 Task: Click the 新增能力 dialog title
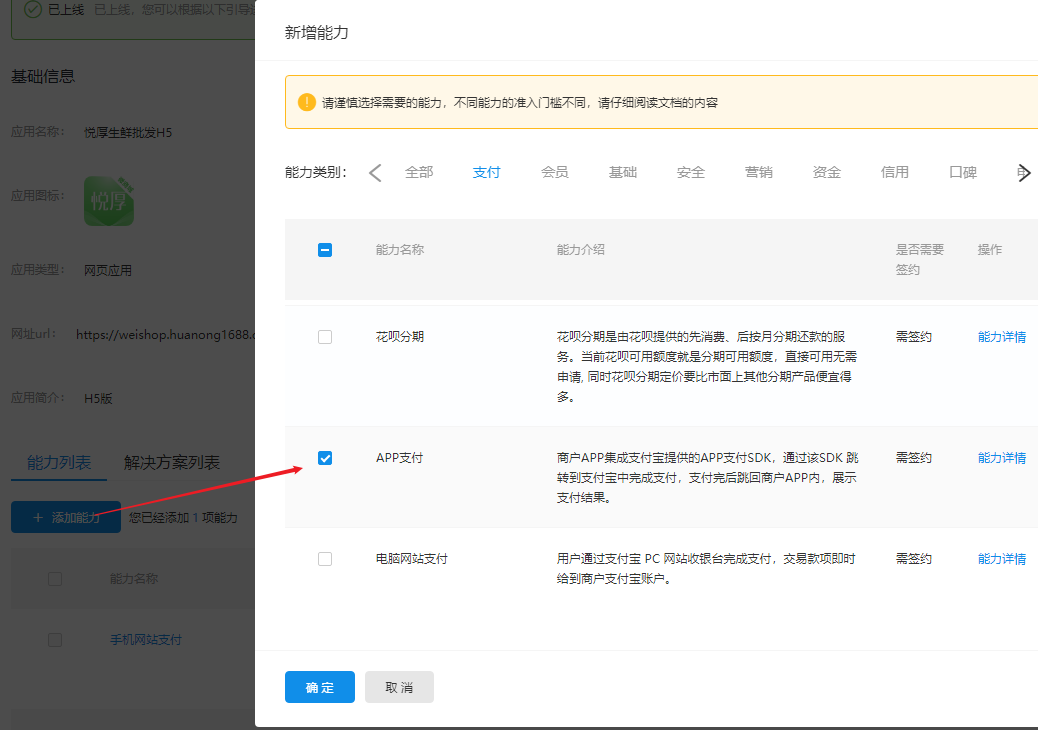point(316,32)
